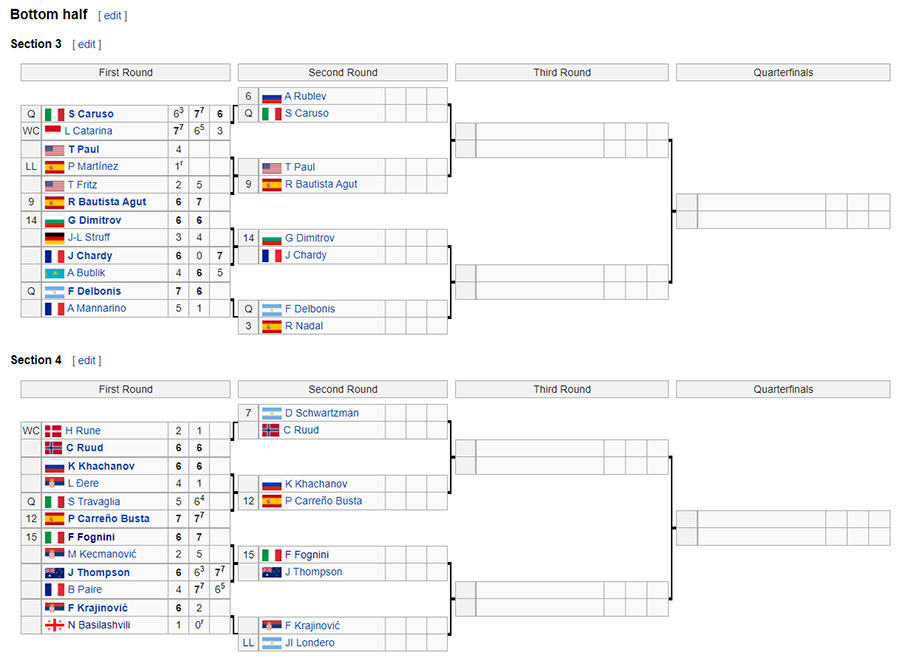
Task: Click Kazakhstan flag beside A Bublik
Action: (55, 273)
